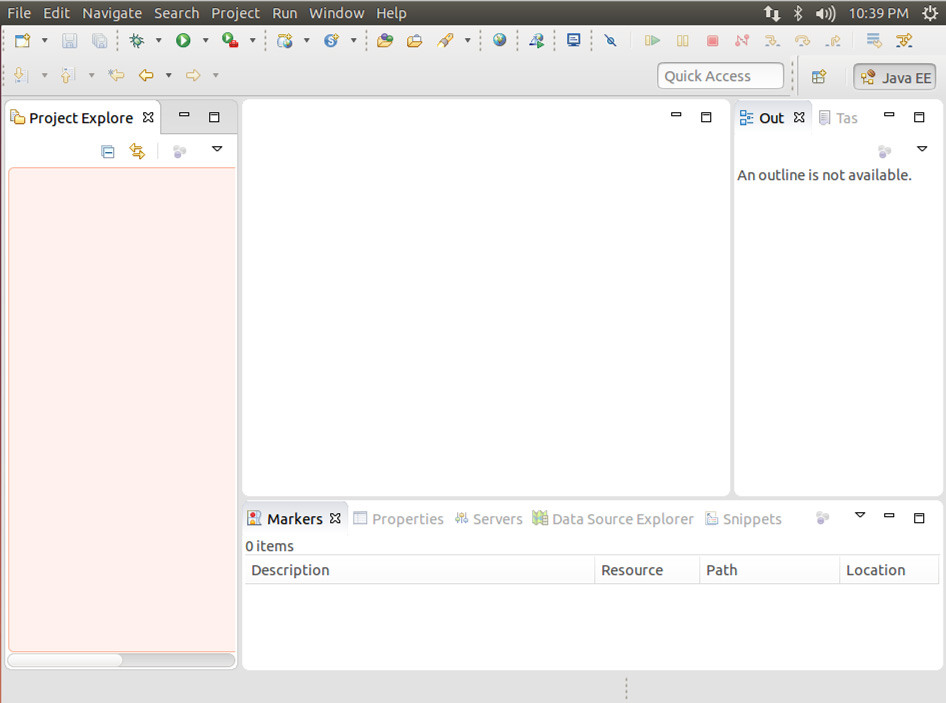Click the New Dynamic Web Project icon

(284, 40)
